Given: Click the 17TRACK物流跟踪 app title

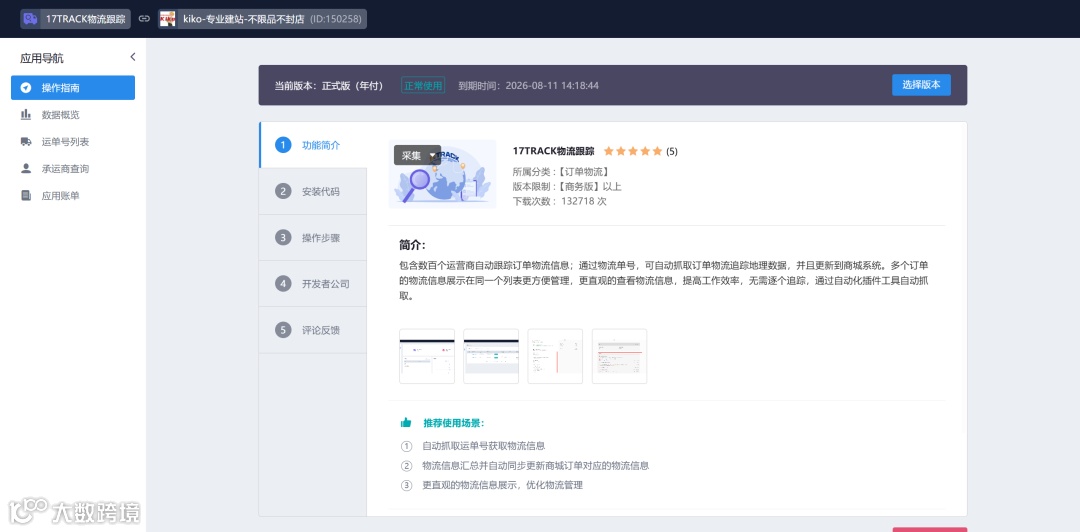Looking at the screenshot, I should pos(553,151).
